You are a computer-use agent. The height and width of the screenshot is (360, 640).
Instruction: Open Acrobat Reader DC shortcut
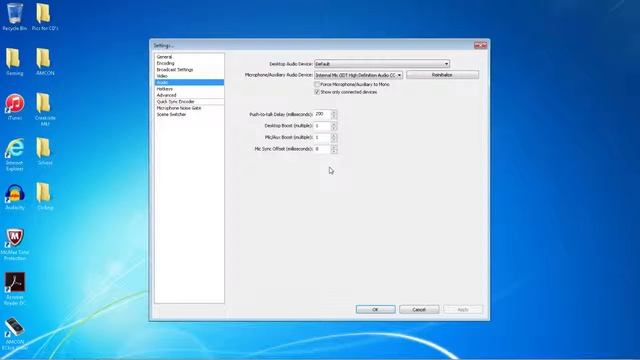[15, 289]
